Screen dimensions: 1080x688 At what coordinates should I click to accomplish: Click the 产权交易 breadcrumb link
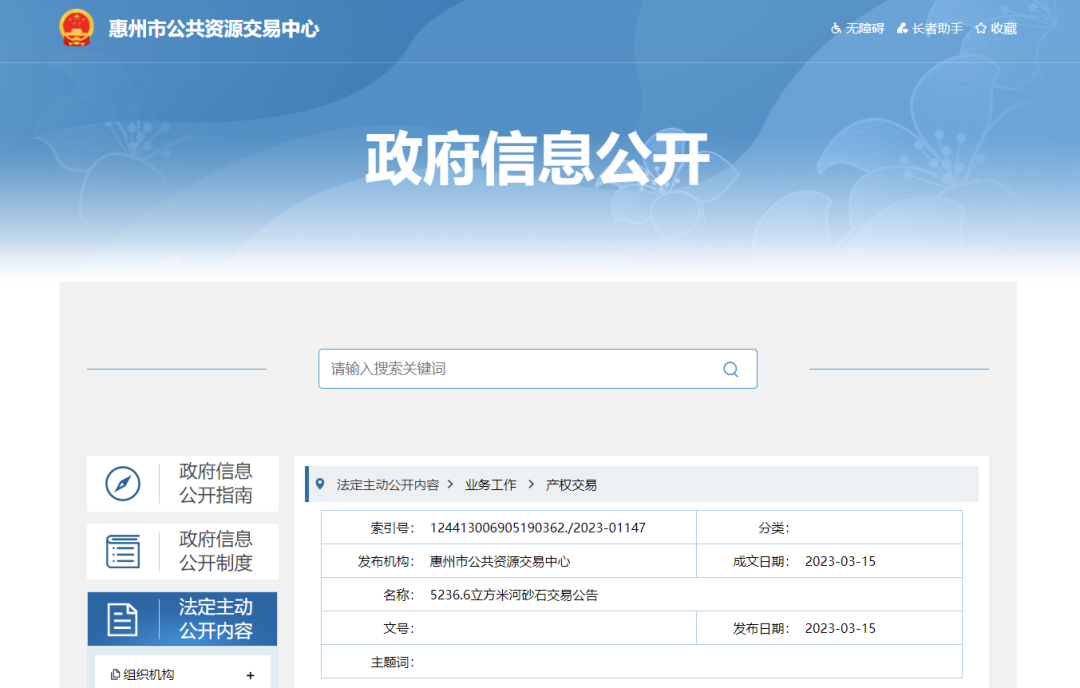coord(571,485)
